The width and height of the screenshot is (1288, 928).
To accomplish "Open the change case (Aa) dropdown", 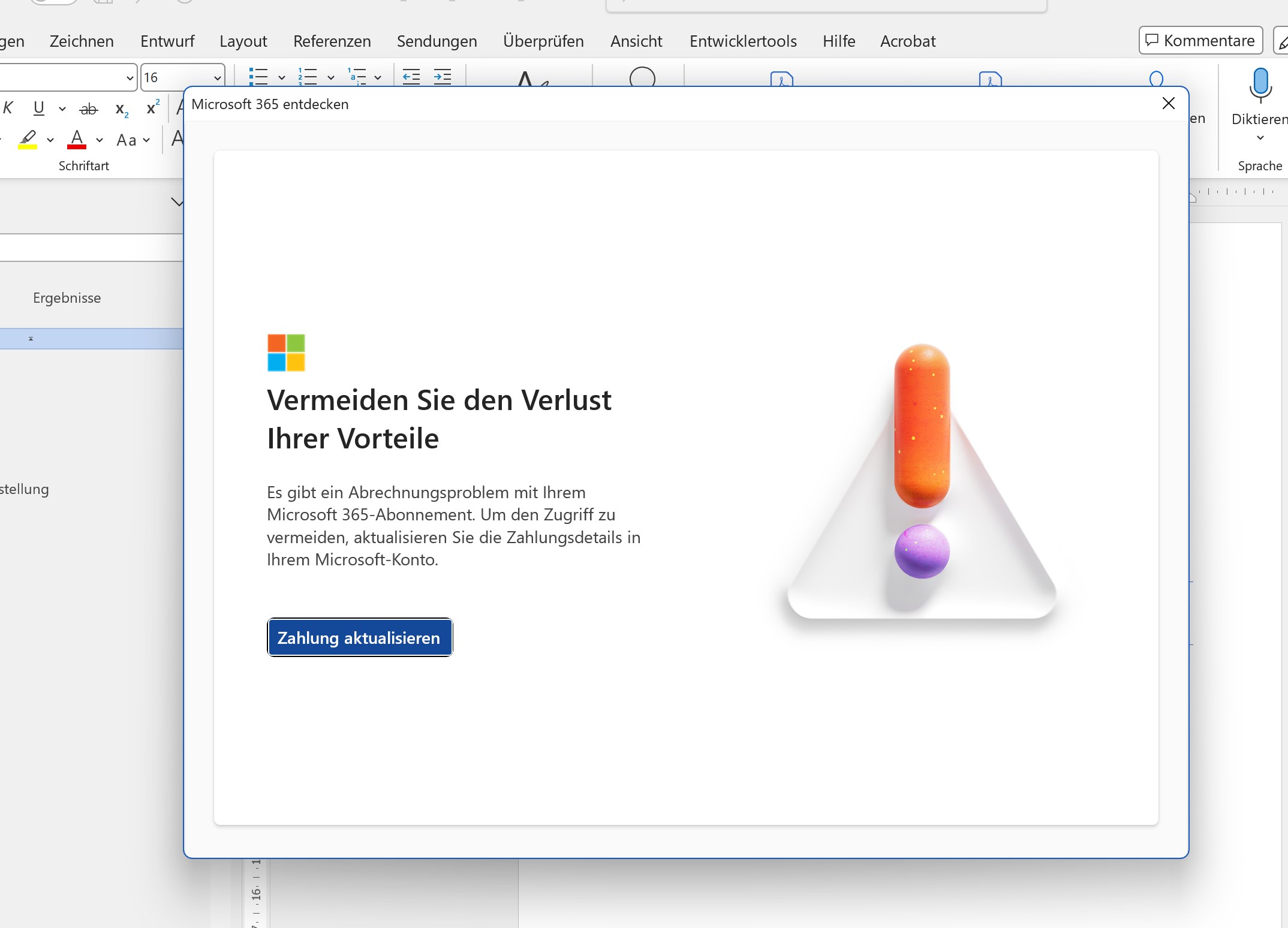I will 147,140.
